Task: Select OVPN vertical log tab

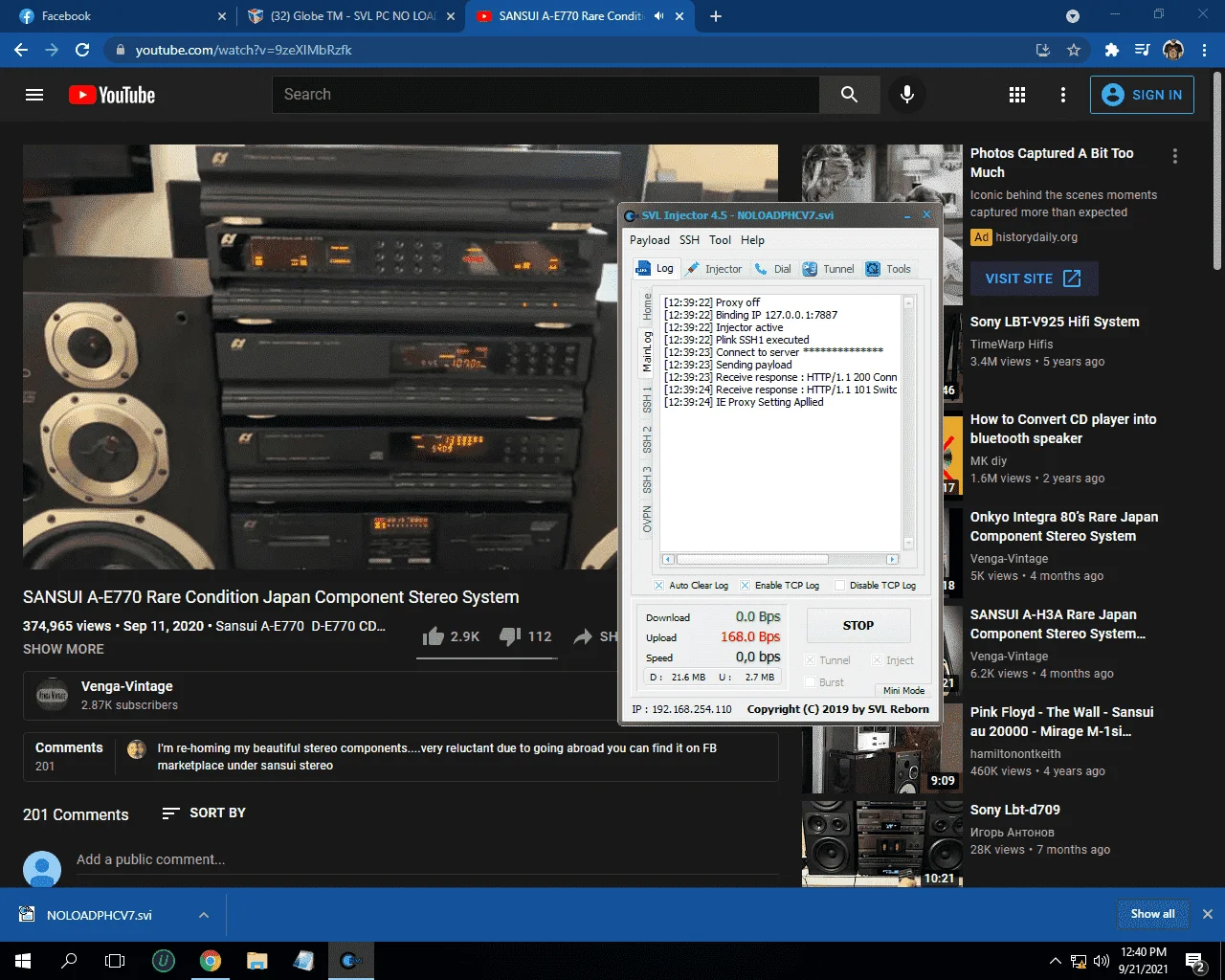Action: click(x=647, y=518)
